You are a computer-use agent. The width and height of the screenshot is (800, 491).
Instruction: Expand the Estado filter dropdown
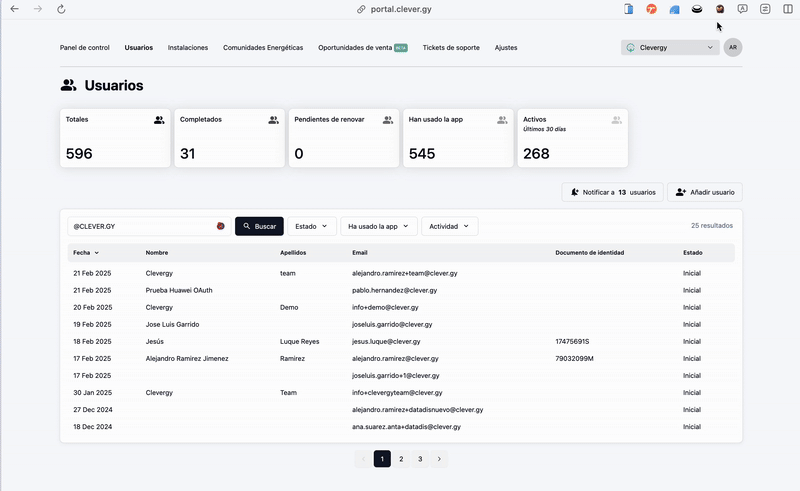(x=312, y=226)
